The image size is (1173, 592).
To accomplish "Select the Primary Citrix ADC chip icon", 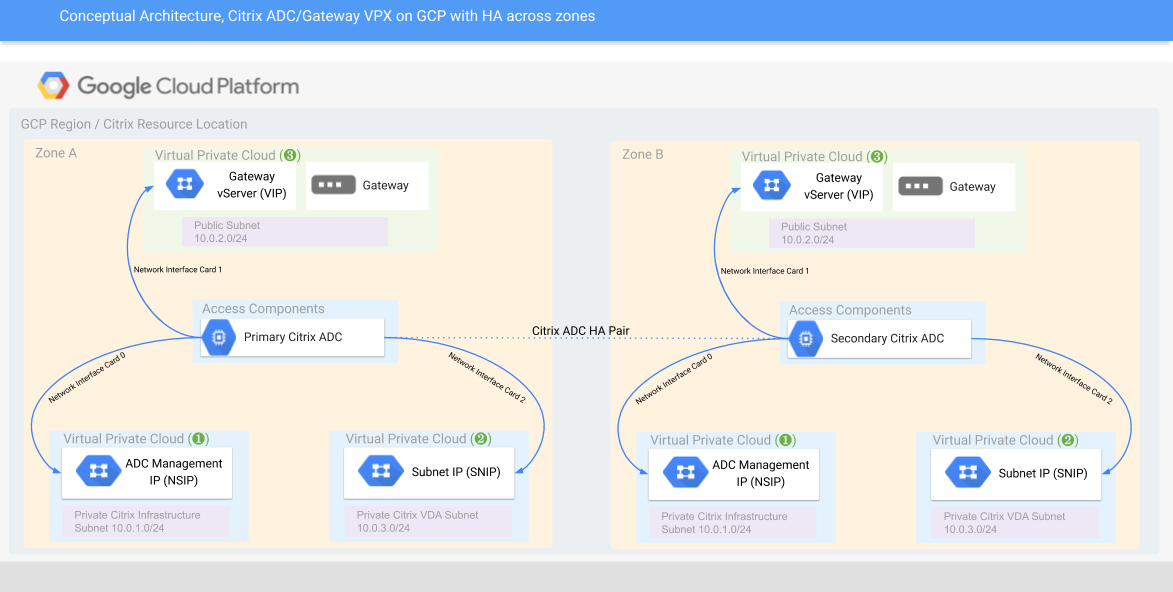I will point(218,338).
